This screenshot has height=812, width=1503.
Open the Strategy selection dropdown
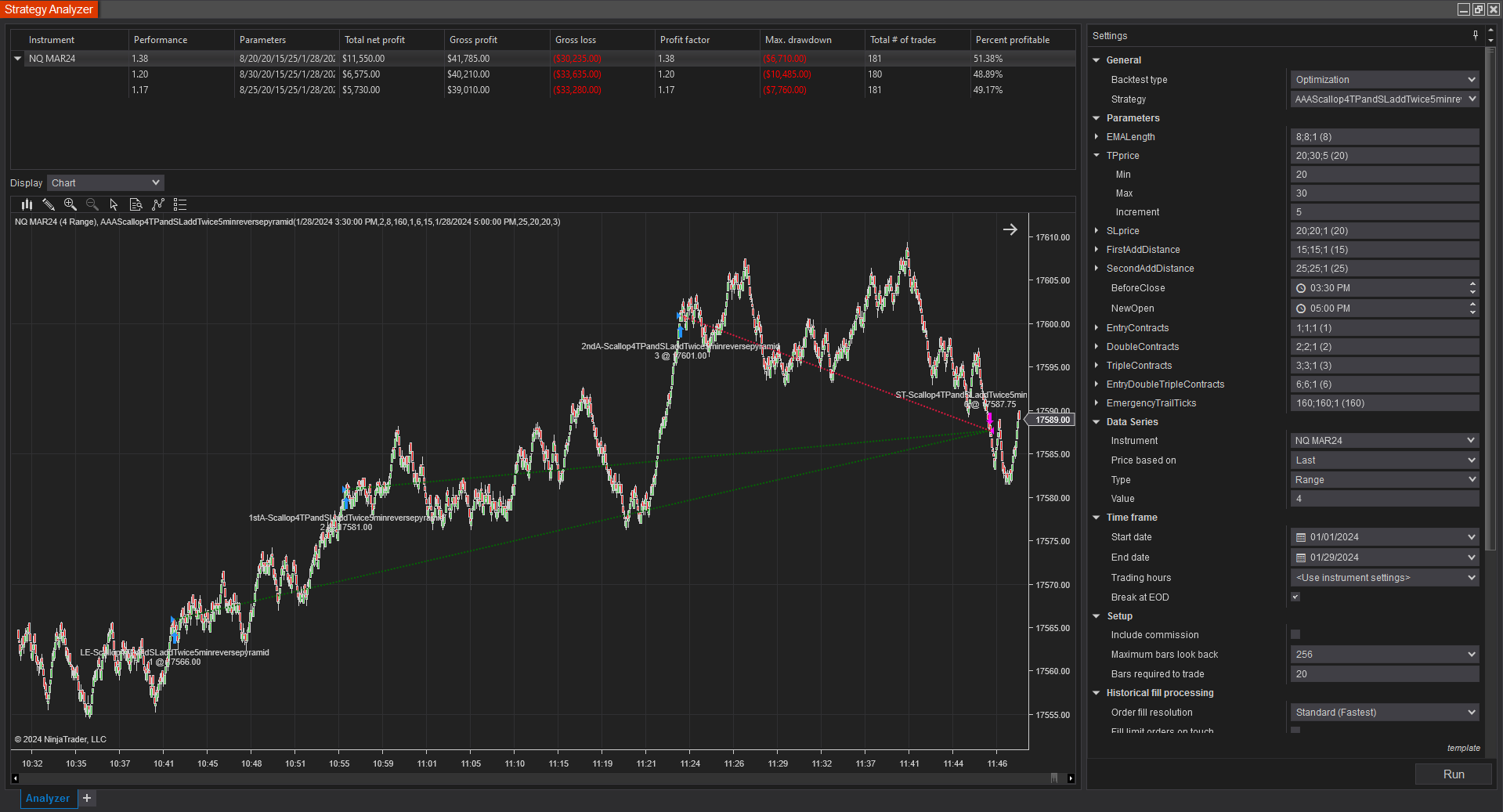[x=1385, y=99]
